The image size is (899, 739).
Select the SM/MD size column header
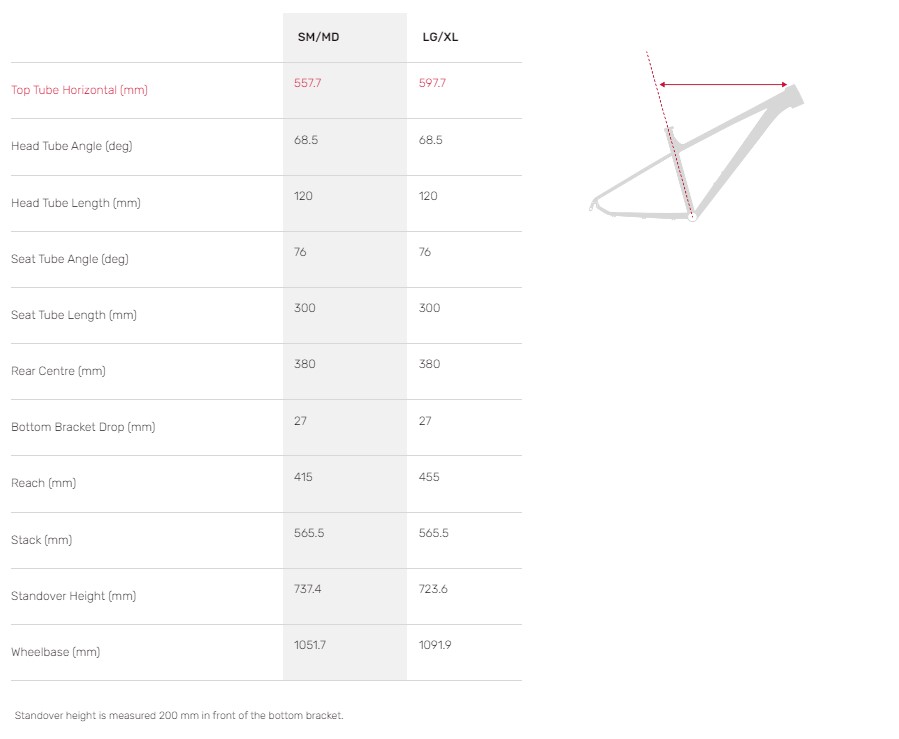point(316,37)
